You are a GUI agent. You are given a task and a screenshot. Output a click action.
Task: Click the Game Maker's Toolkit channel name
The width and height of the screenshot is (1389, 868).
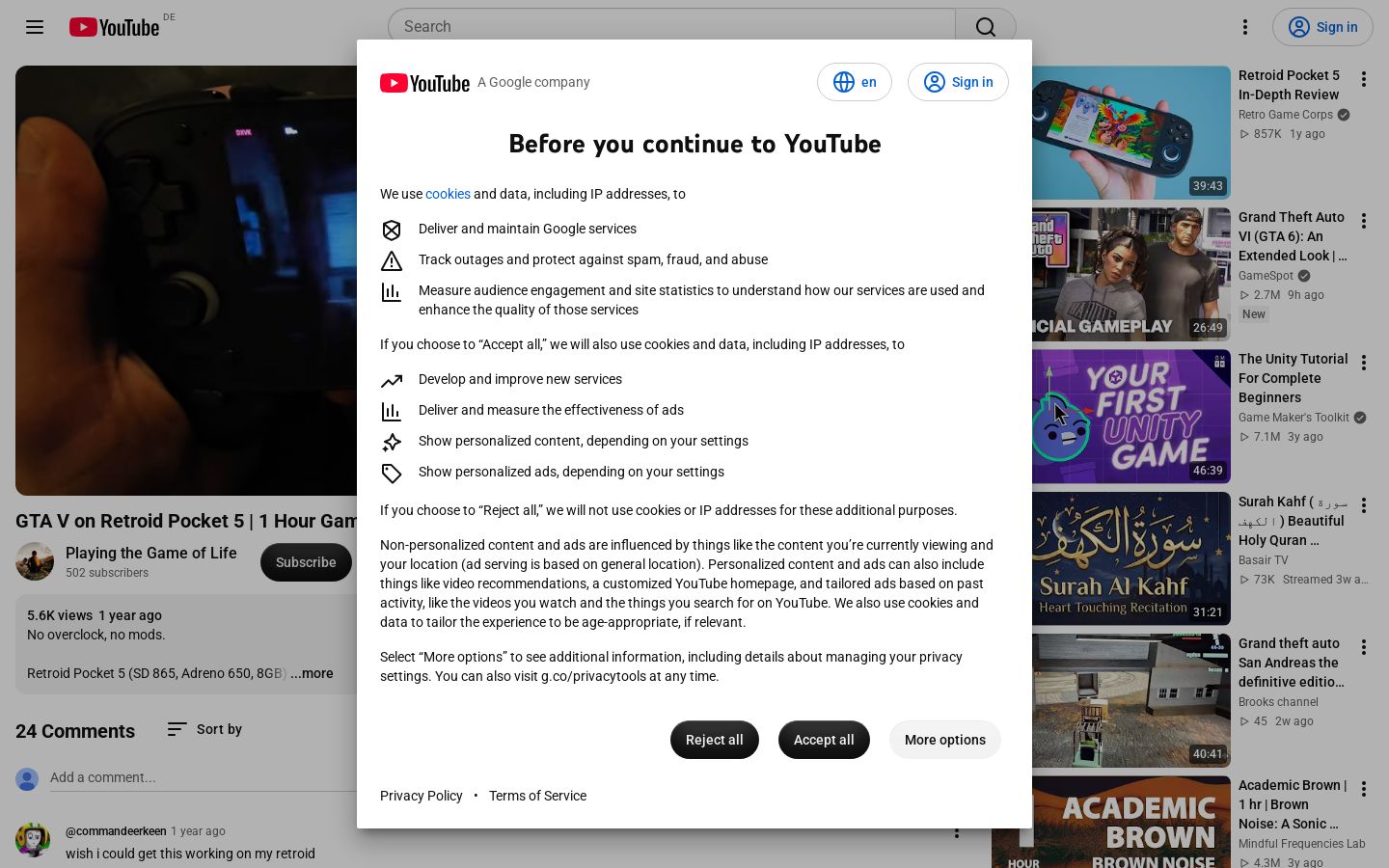point(1294,418)
